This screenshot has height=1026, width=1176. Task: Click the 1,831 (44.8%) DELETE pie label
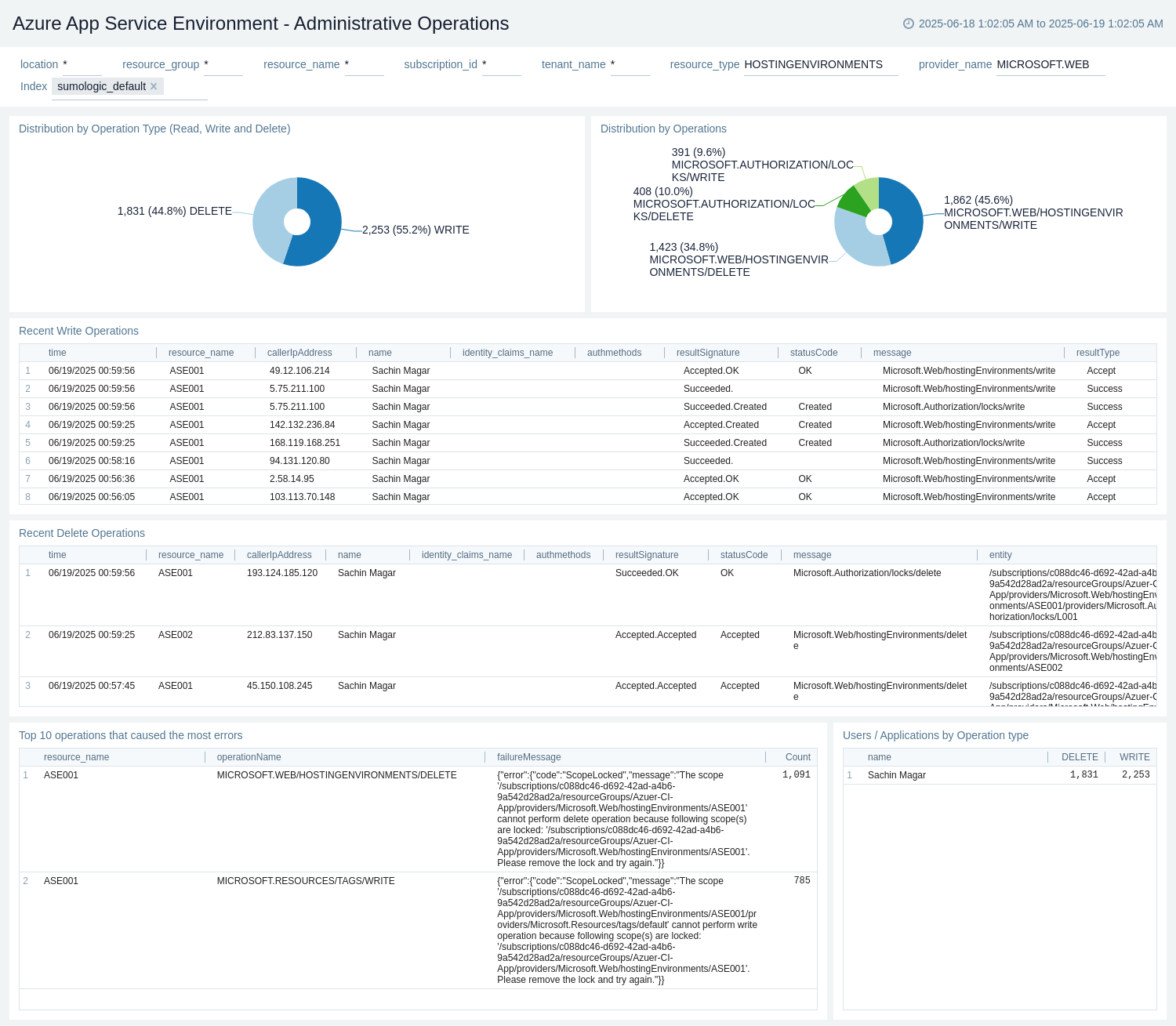coord(175,211)
